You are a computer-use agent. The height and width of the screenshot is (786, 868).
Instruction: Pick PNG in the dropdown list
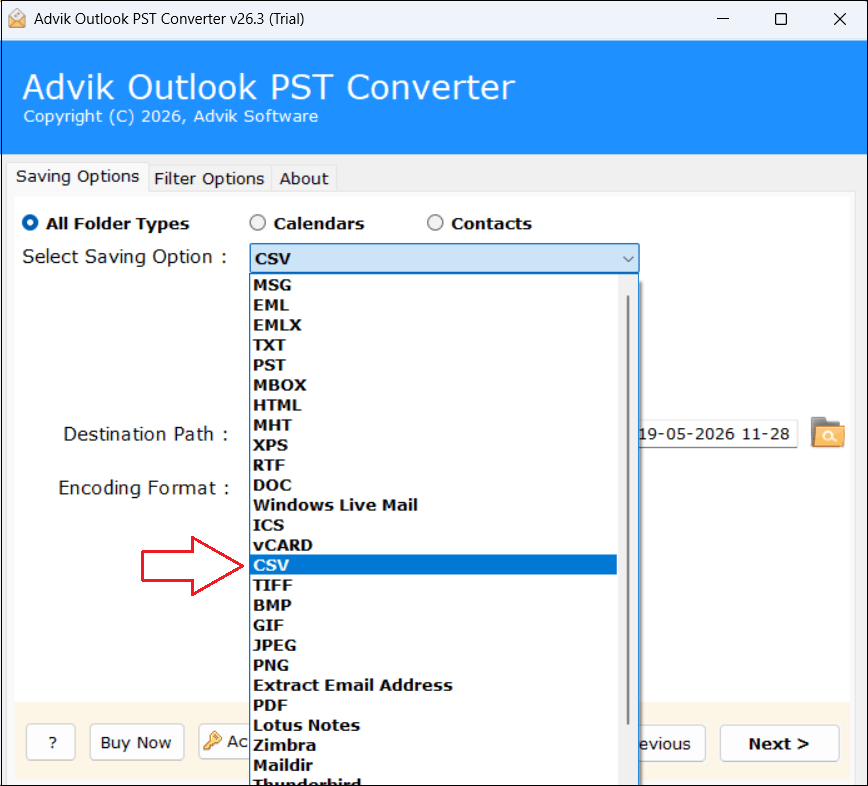pos(434,665)
